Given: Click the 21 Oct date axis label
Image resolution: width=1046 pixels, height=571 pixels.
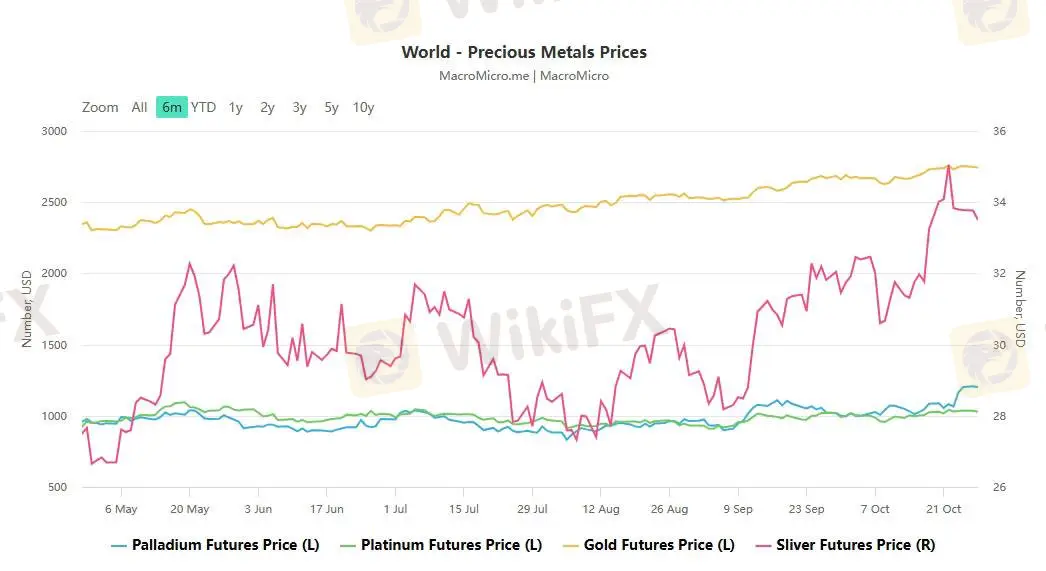Looking at the screenshot, I should [944, 508].
